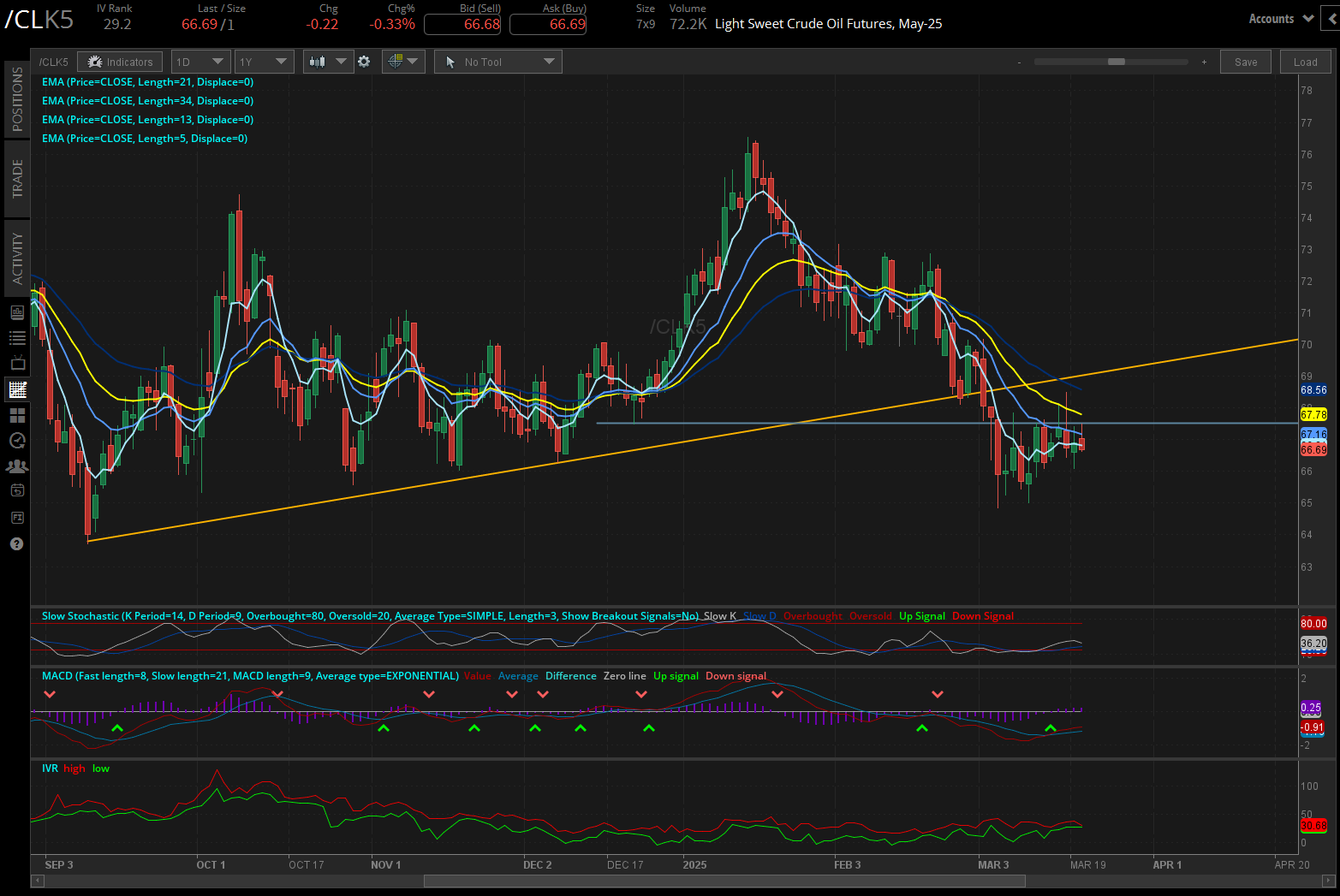Click the clock history icon in the sidebar
The width and height of the screenshot is (1340, 896).
tap(16, 441)
